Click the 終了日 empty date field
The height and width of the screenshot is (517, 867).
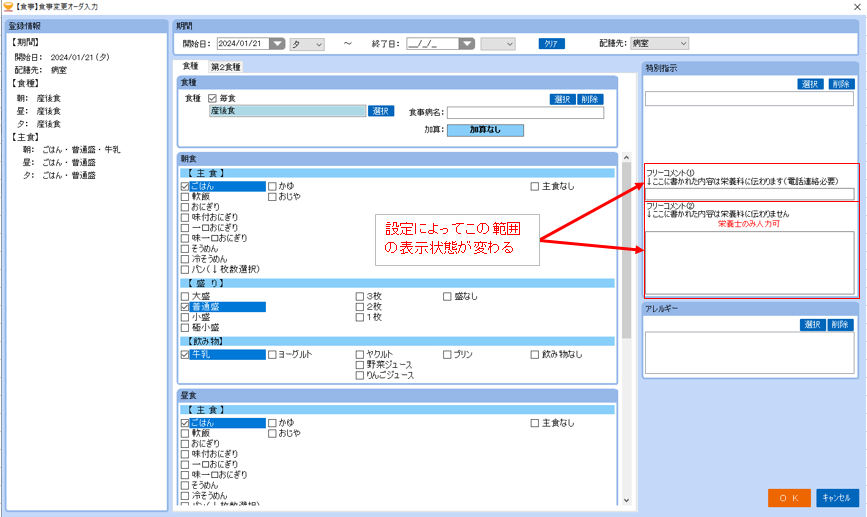click(432, 44)
